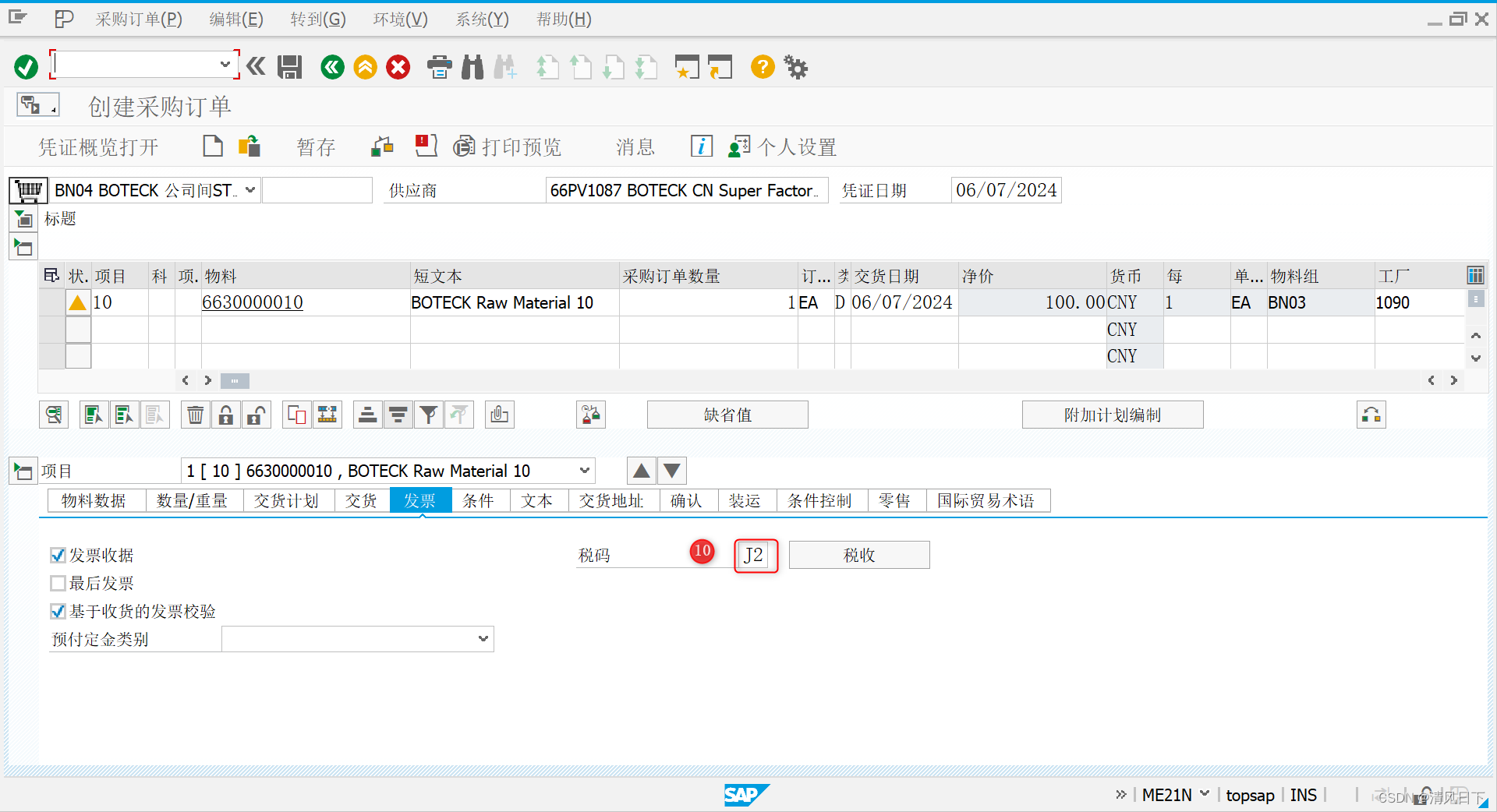
Task: Click the next item down-triangle button
Action: click(672, 471)
